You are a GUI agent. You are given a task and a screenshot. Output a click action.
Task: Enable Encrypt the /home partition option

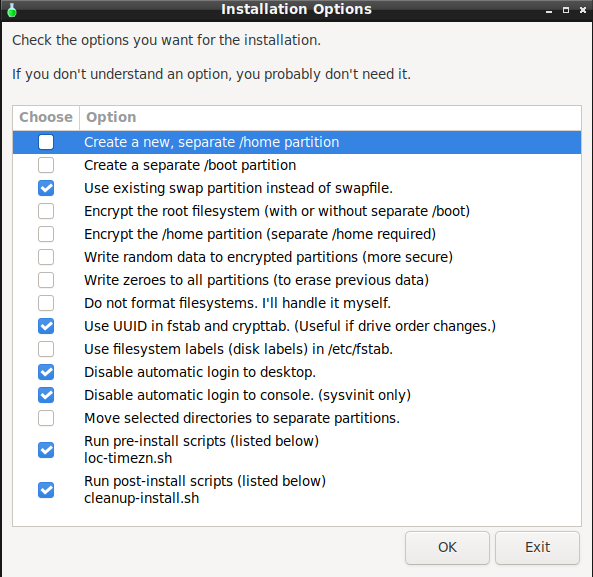tap(46, 234)
